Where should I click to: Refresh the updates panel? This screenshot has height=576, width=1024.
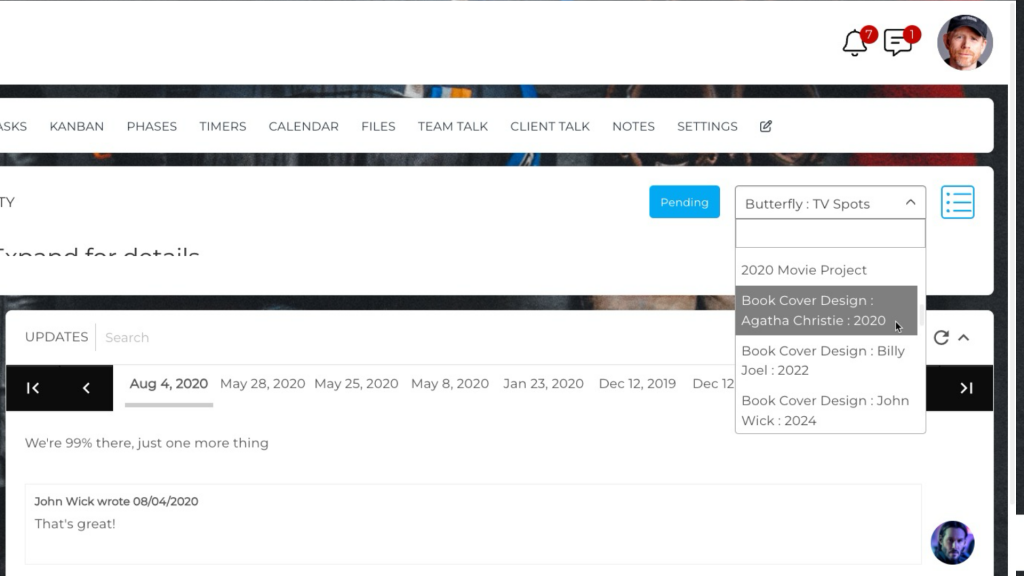pos(941,338)
